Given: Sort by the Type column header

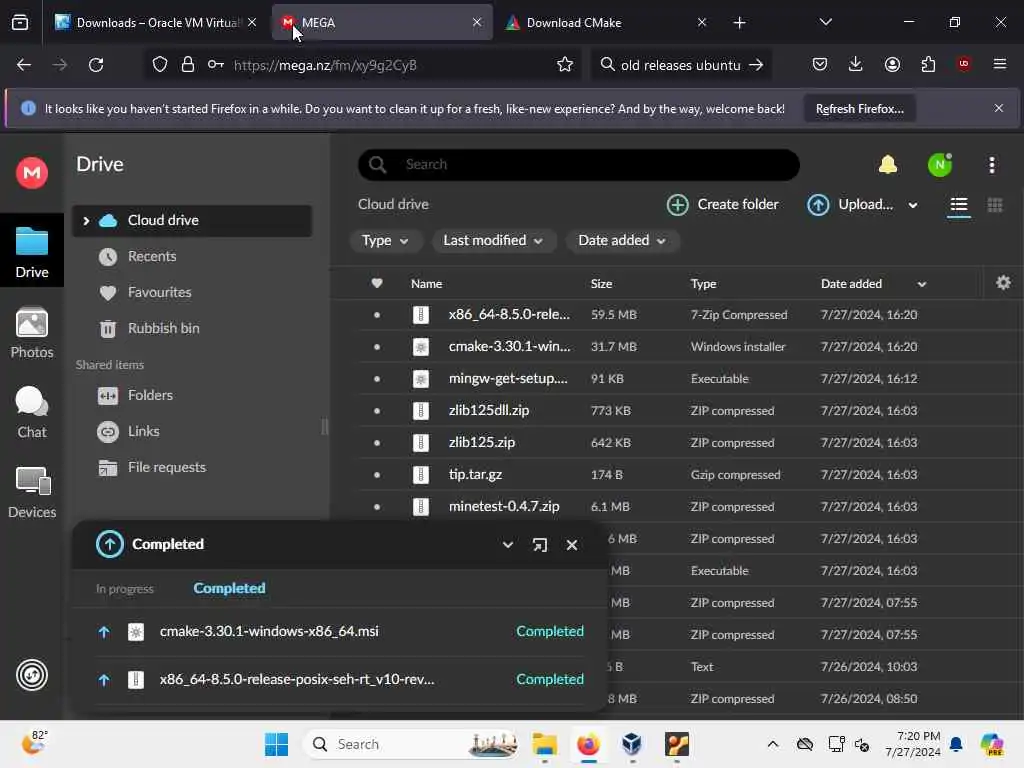Looking at the screenshot, I should point(703,283).
